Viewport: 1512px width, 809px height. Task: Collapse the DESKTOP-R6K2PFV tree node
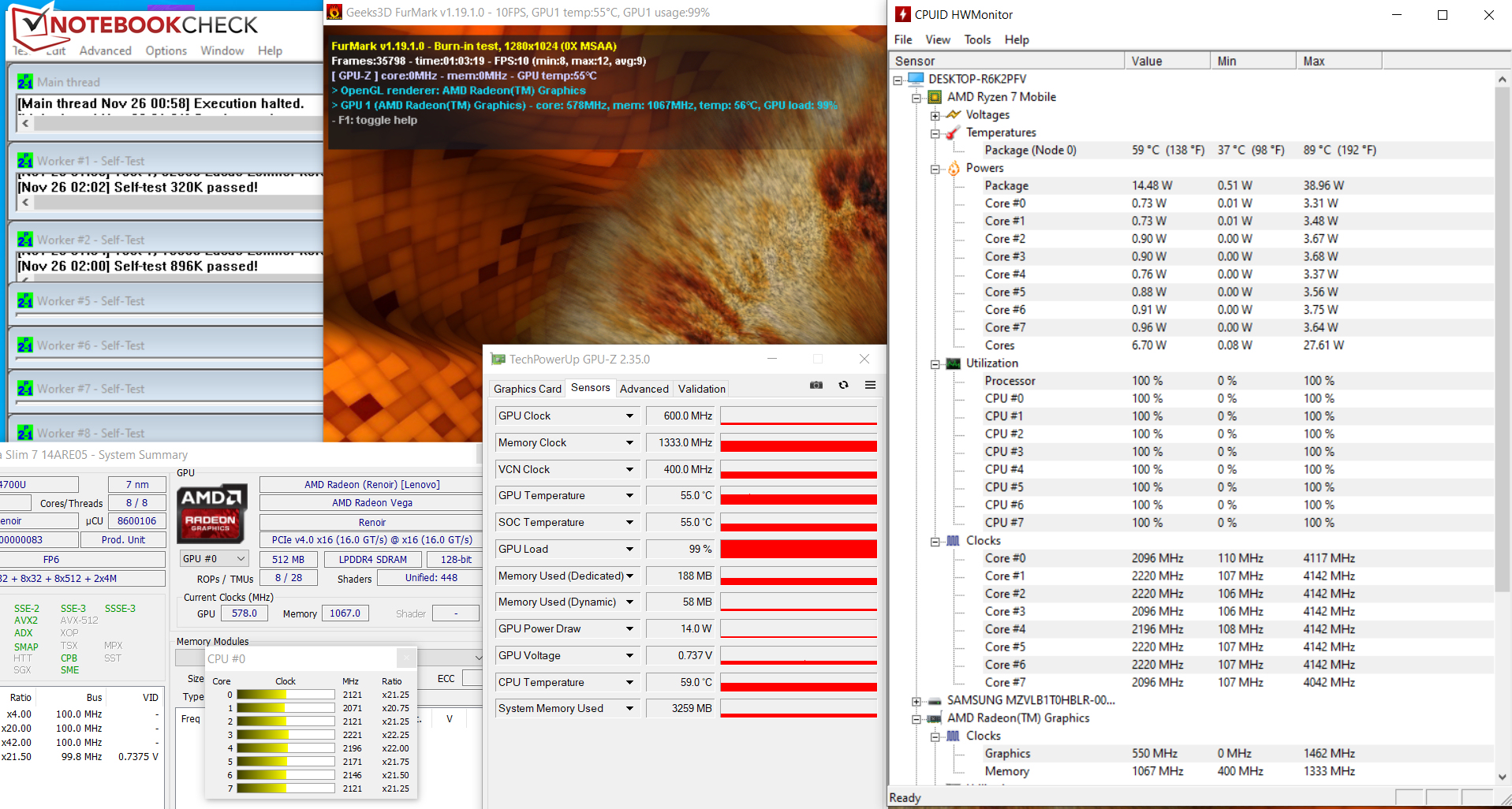click(x=898, y=80)
